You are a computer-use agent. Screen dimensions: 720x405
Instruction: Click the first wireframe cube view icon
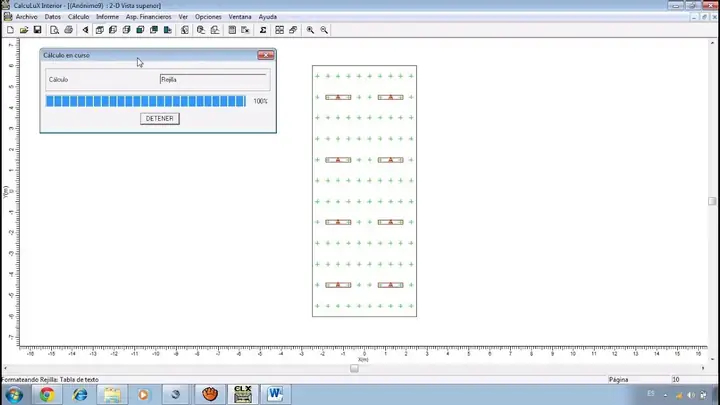[99, 30]
